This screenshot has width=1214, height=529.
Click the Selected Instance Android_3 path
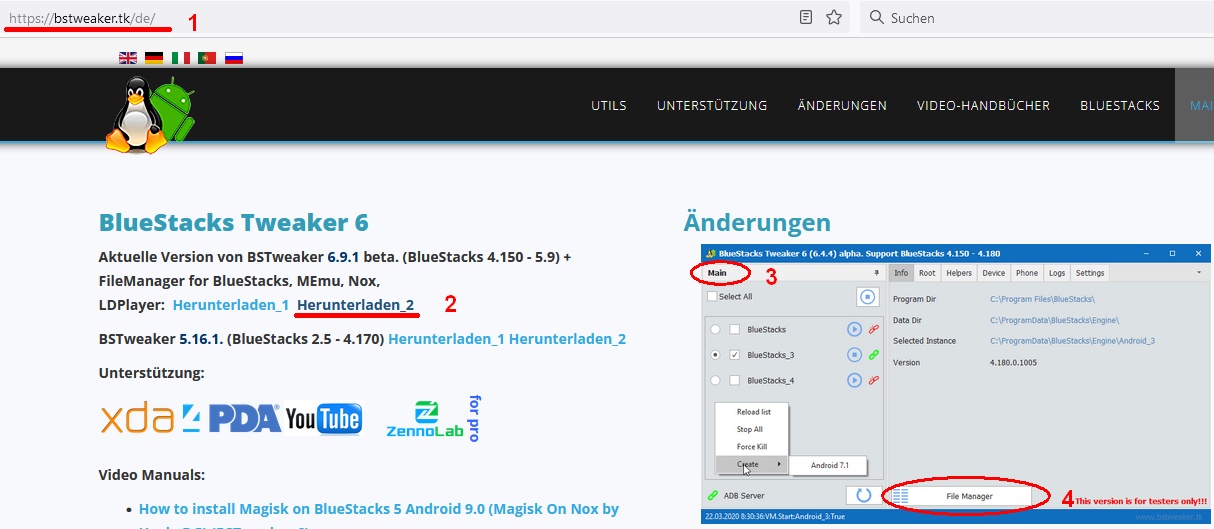1072,341
